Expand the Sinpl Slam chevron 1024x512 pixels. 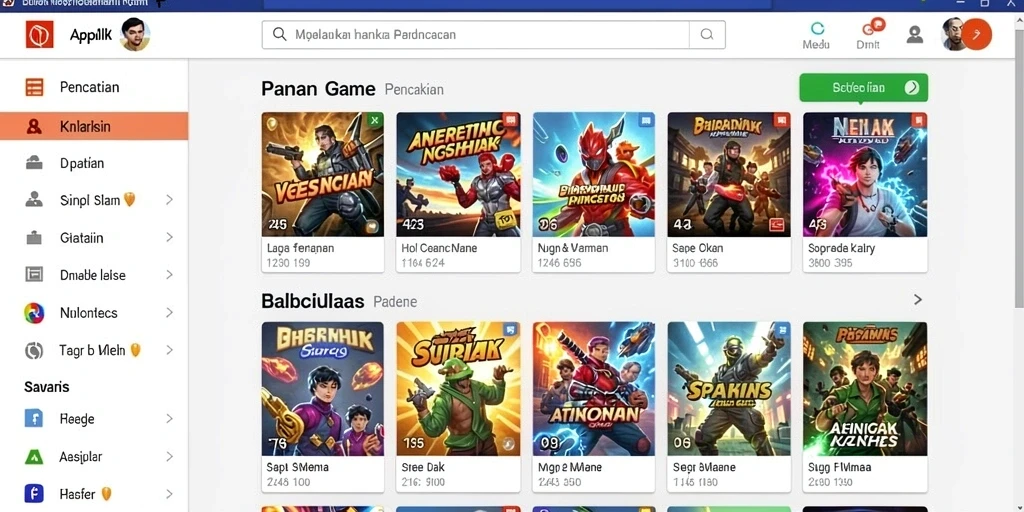click(x=169, y=200)
